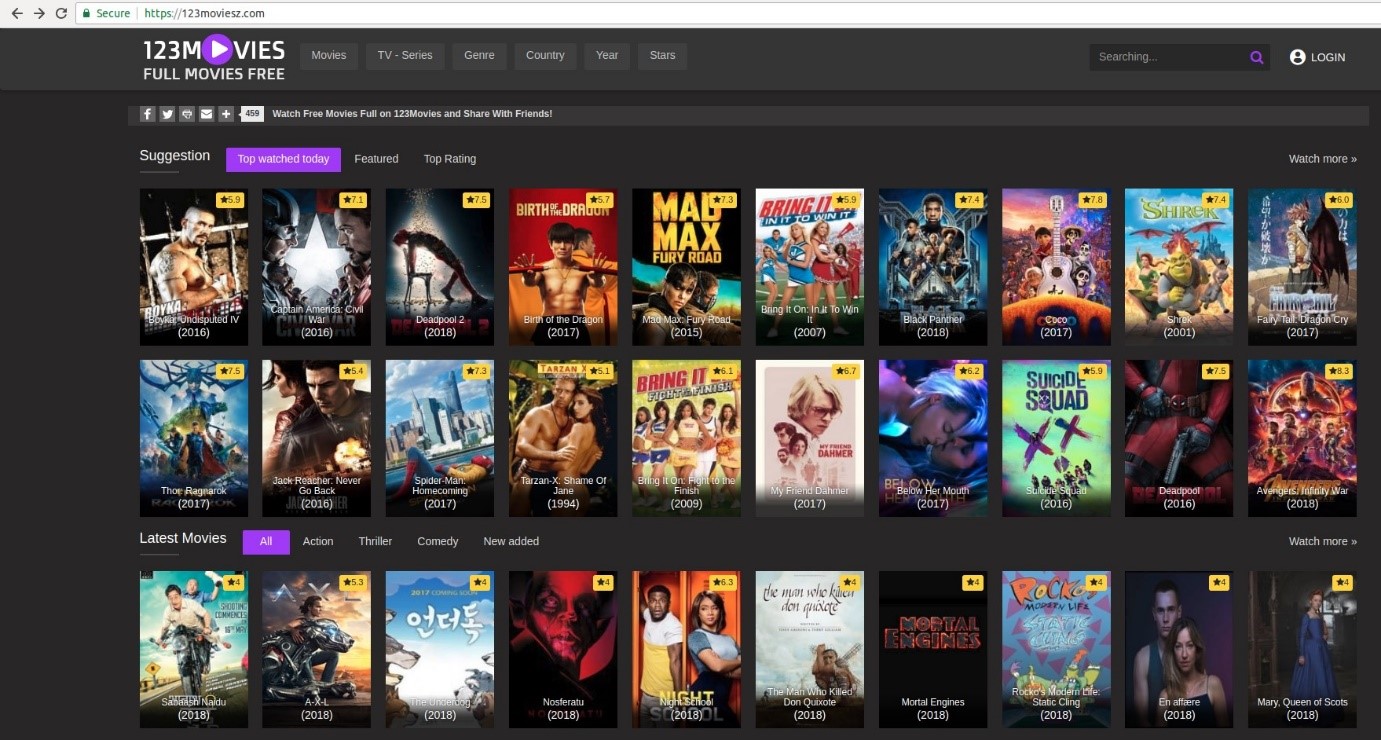Click Watch more in the Suggestion section
Image resolution: width=1381 pixels, height=740 pixels.
pyautogui.click(x=1322, y=159)
